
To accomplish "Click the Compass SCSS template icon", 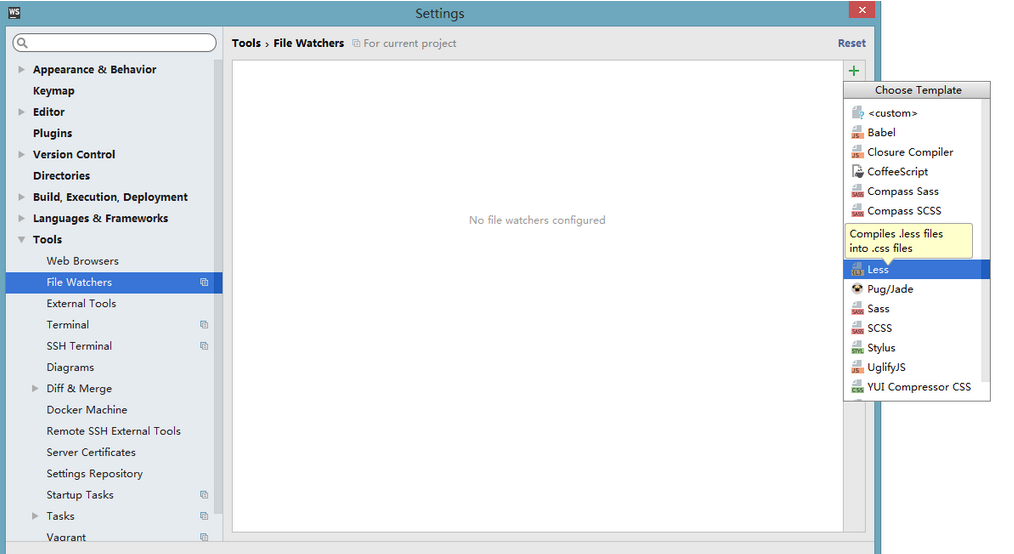I will point(858,211).
